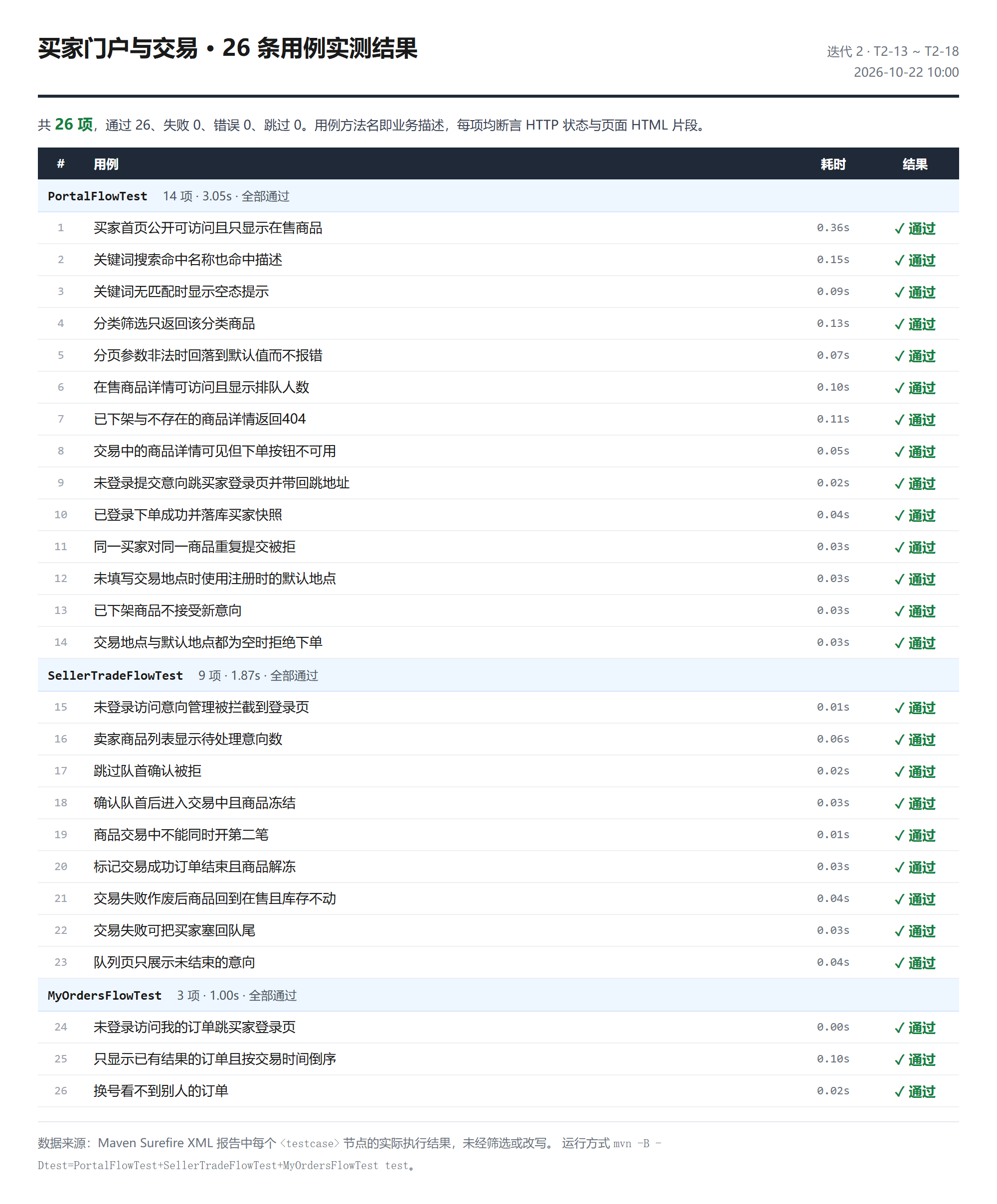The image size is (997, 1204).
Task: Click test case 分类筛选只返回该分类商品
Action: (174, 323)
